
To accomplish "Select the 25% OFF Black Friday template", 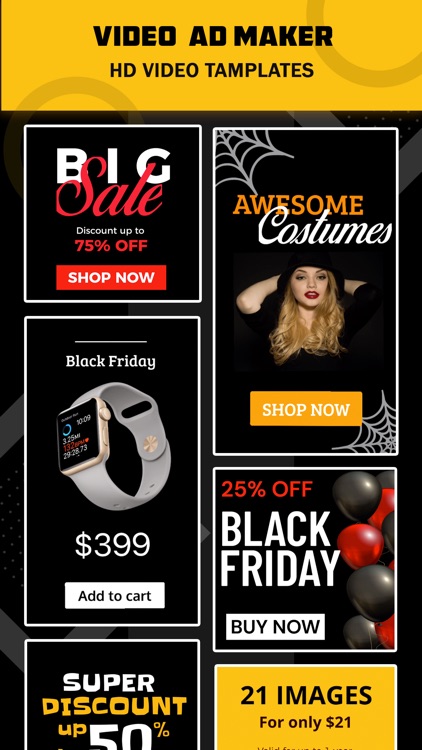I will (305, 559).
